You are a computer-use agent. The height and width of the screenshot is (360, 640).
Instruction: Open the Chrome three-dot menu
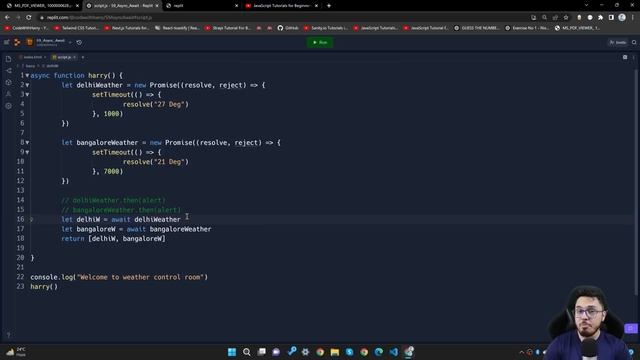[x=633, y=18]
